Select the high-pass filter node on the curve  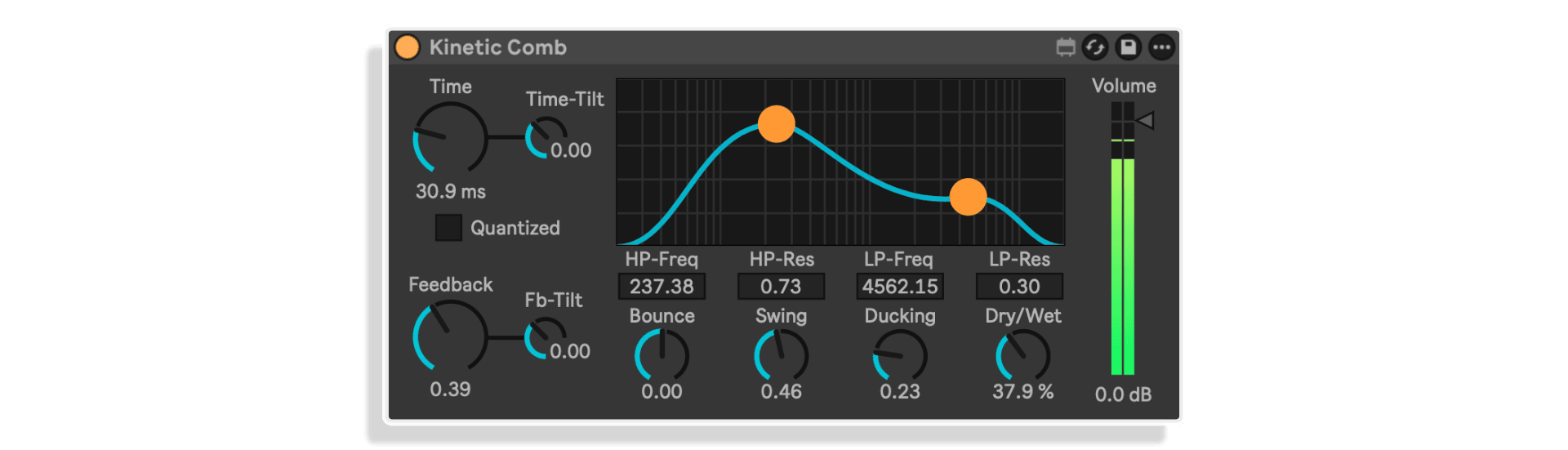point(776,124)
